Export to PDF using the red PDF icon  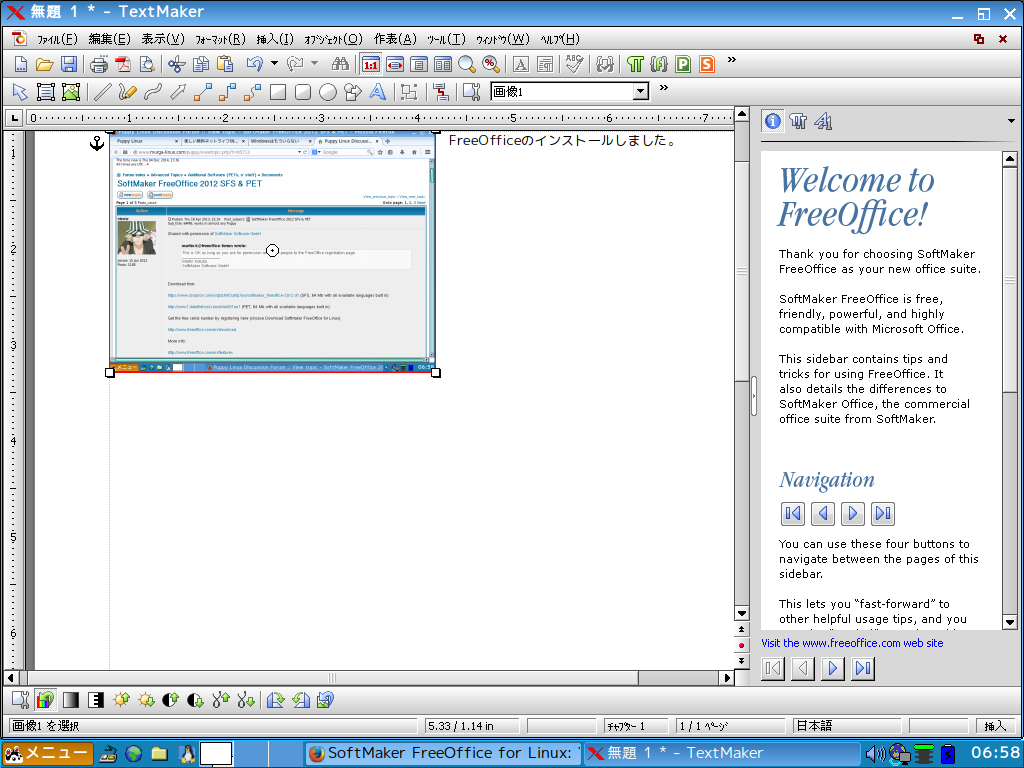click(x=123, y=64)
